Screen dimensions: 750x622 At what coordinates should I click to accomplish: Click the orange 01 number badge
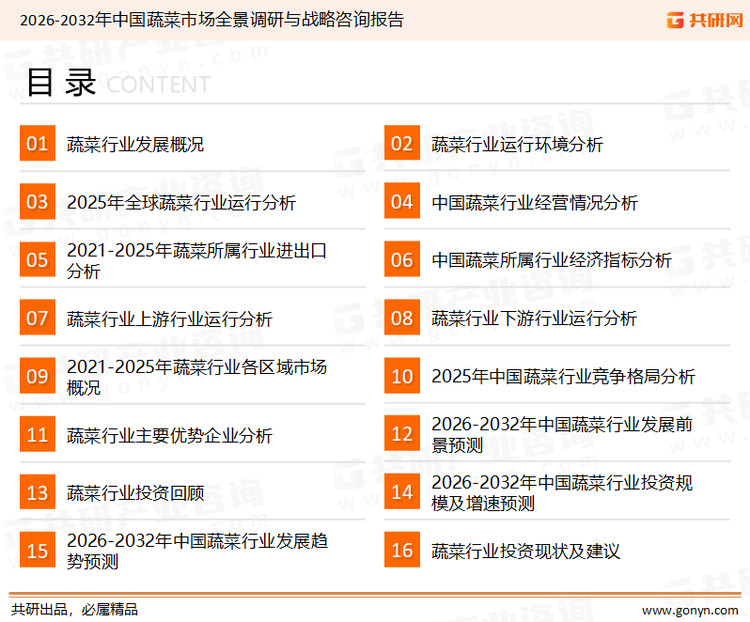tap(37, 144)
